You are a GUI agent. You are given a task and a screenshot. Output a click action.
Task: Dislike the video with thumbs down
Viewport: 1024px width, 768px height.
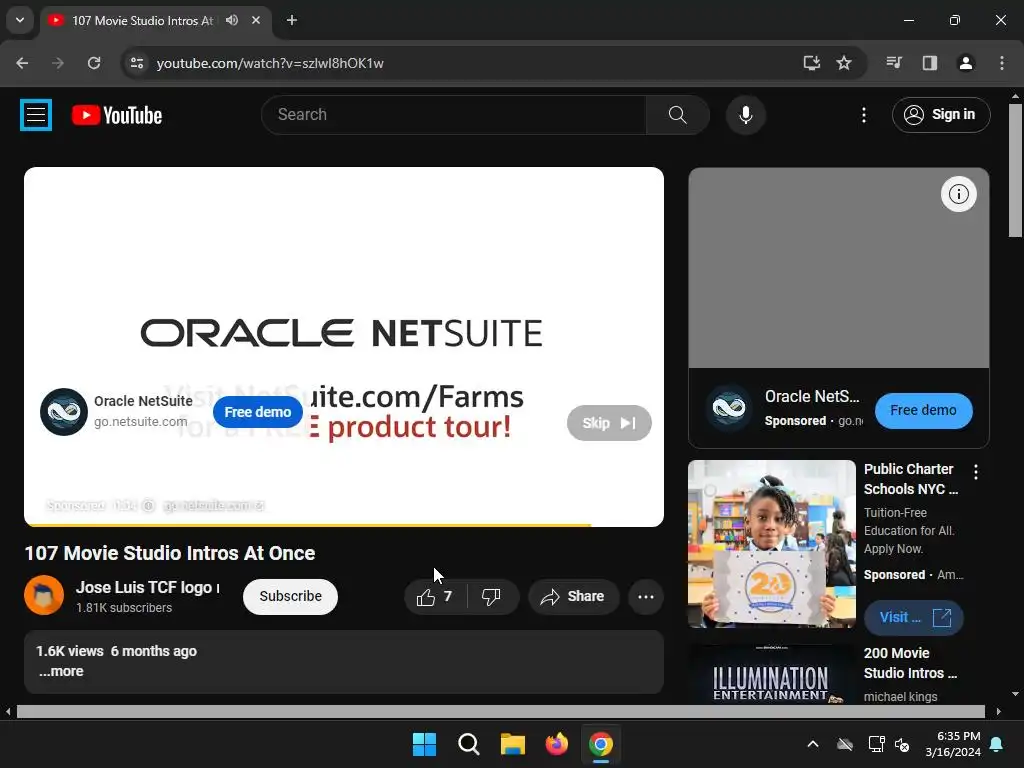pyautogui.click(x=491, y=596)
